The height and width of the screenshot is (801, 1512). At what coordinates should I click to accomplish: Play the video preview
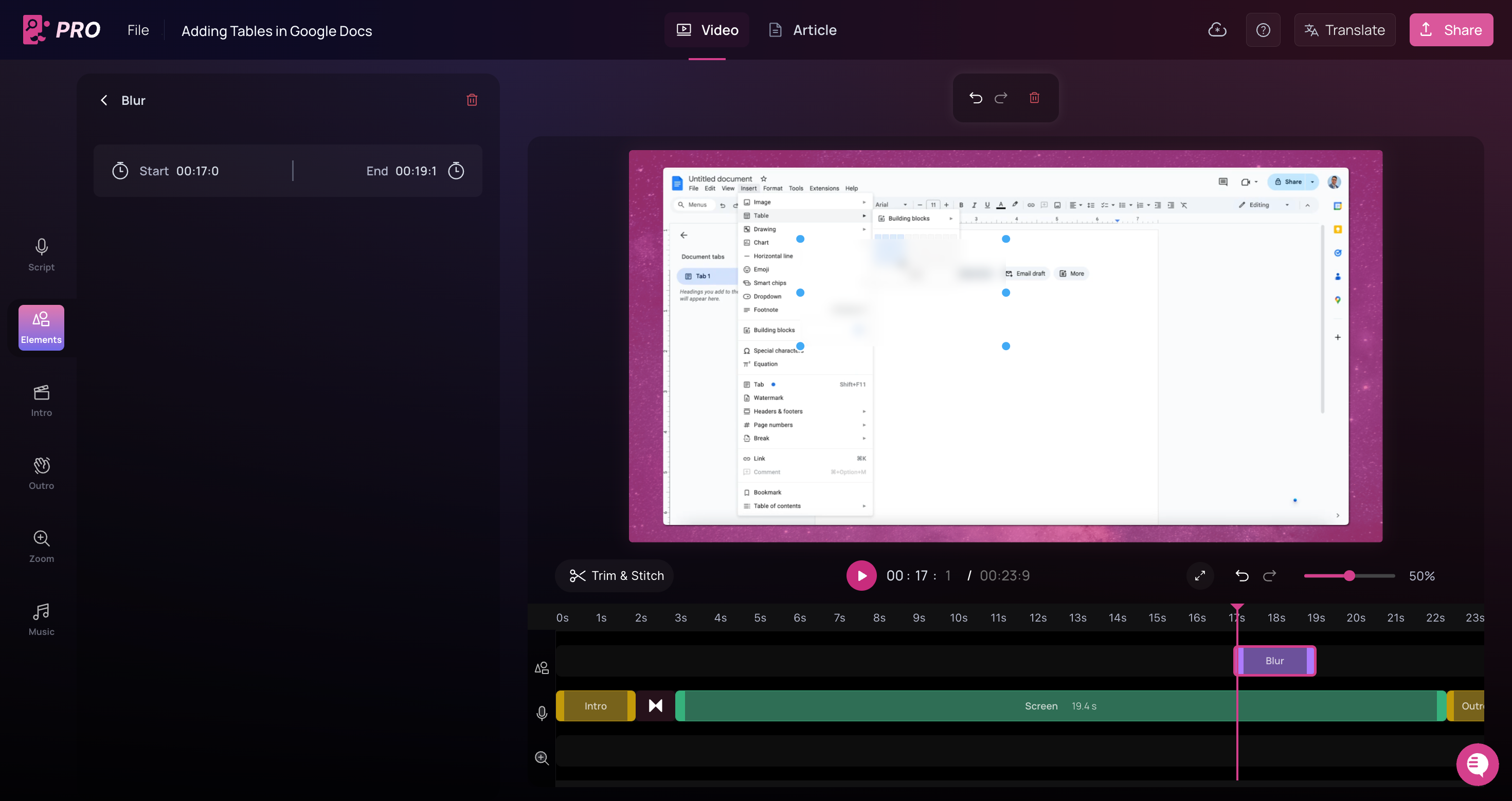(861, 576)
